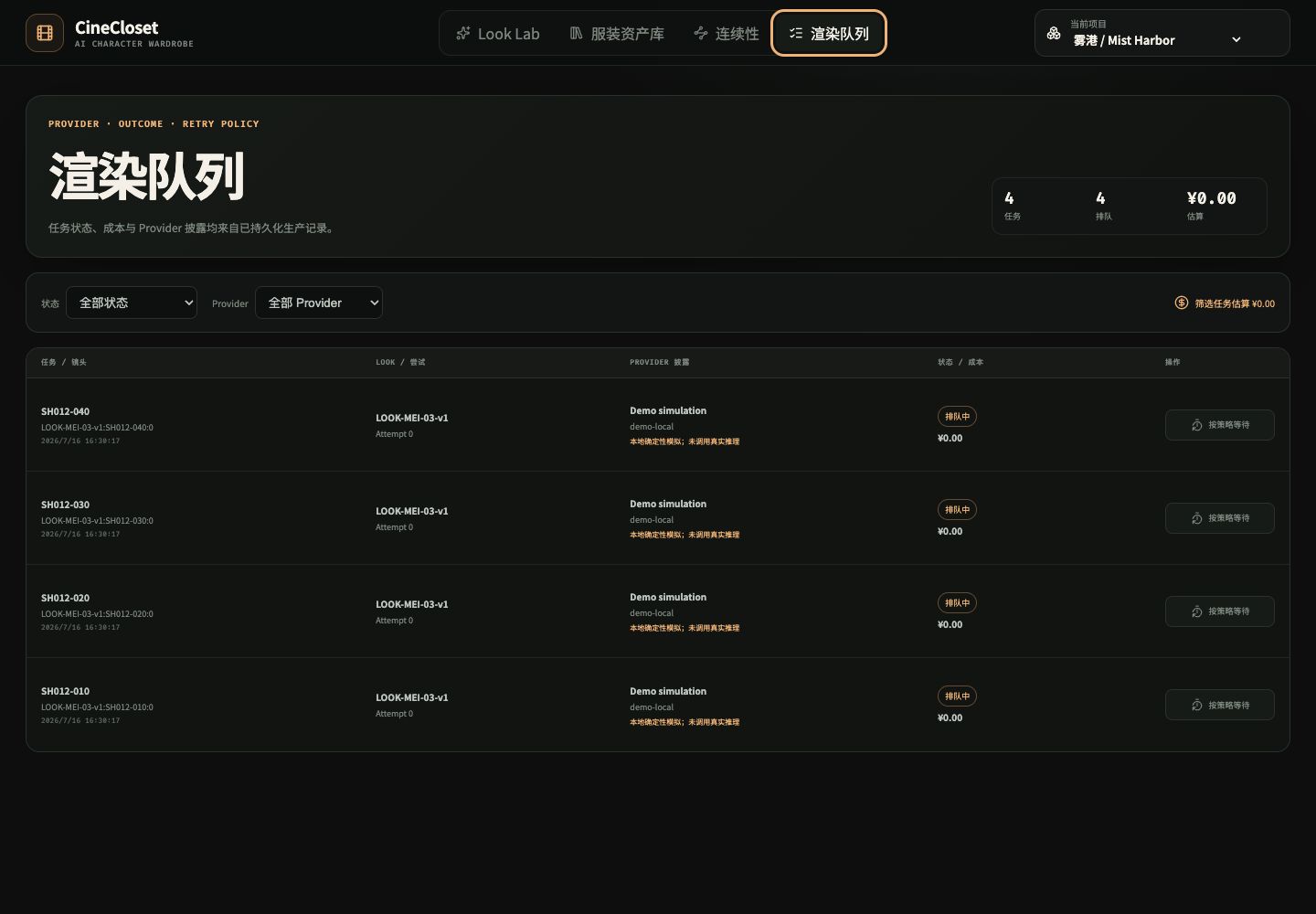Click the ID LOOK-MEI-03-v1:SH012-040:0
Image resolution: width=1316 pixels, height=914 pixels.
pos(97,427)
